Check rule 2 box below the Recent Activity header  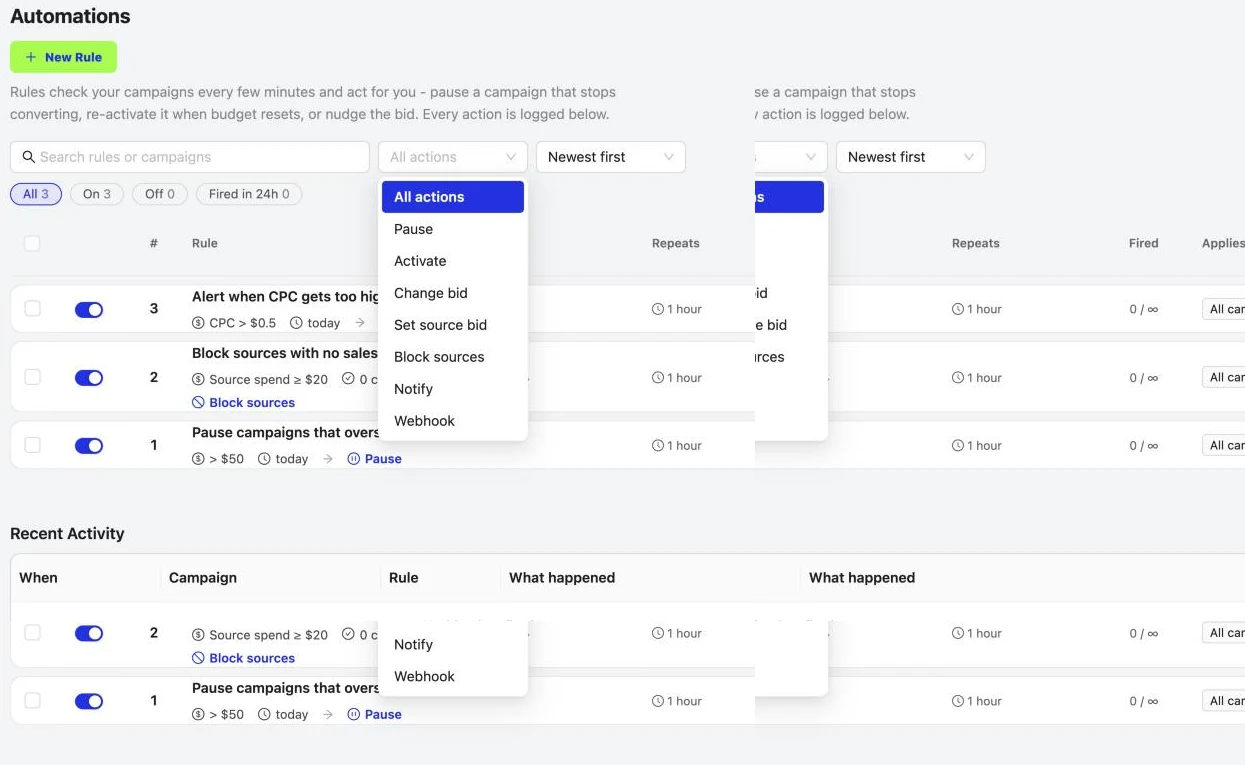pos(32,633)
